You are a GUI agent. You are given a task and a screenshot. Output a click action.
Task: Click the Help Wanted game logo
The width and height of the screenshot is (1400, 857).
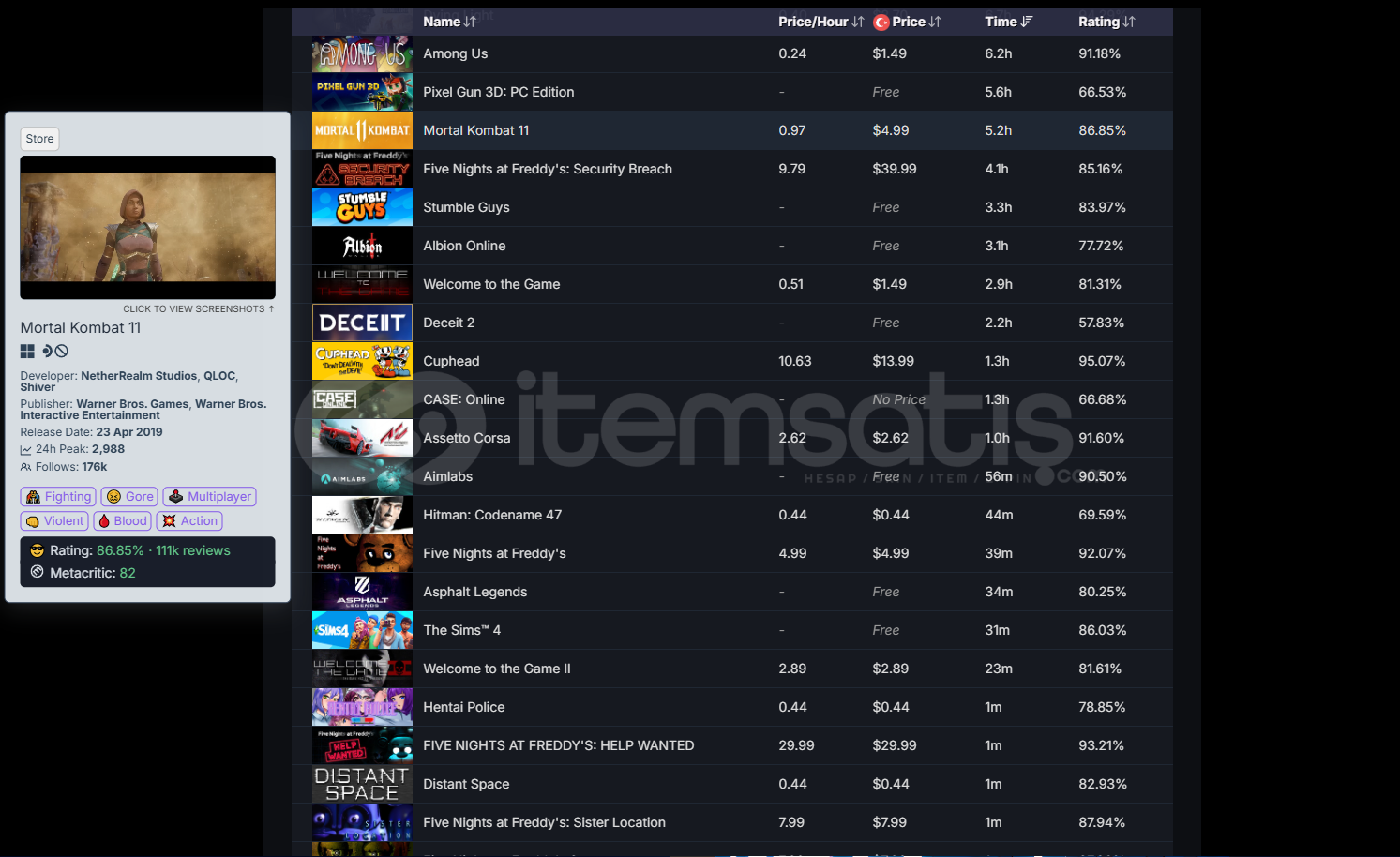point(362,745)
